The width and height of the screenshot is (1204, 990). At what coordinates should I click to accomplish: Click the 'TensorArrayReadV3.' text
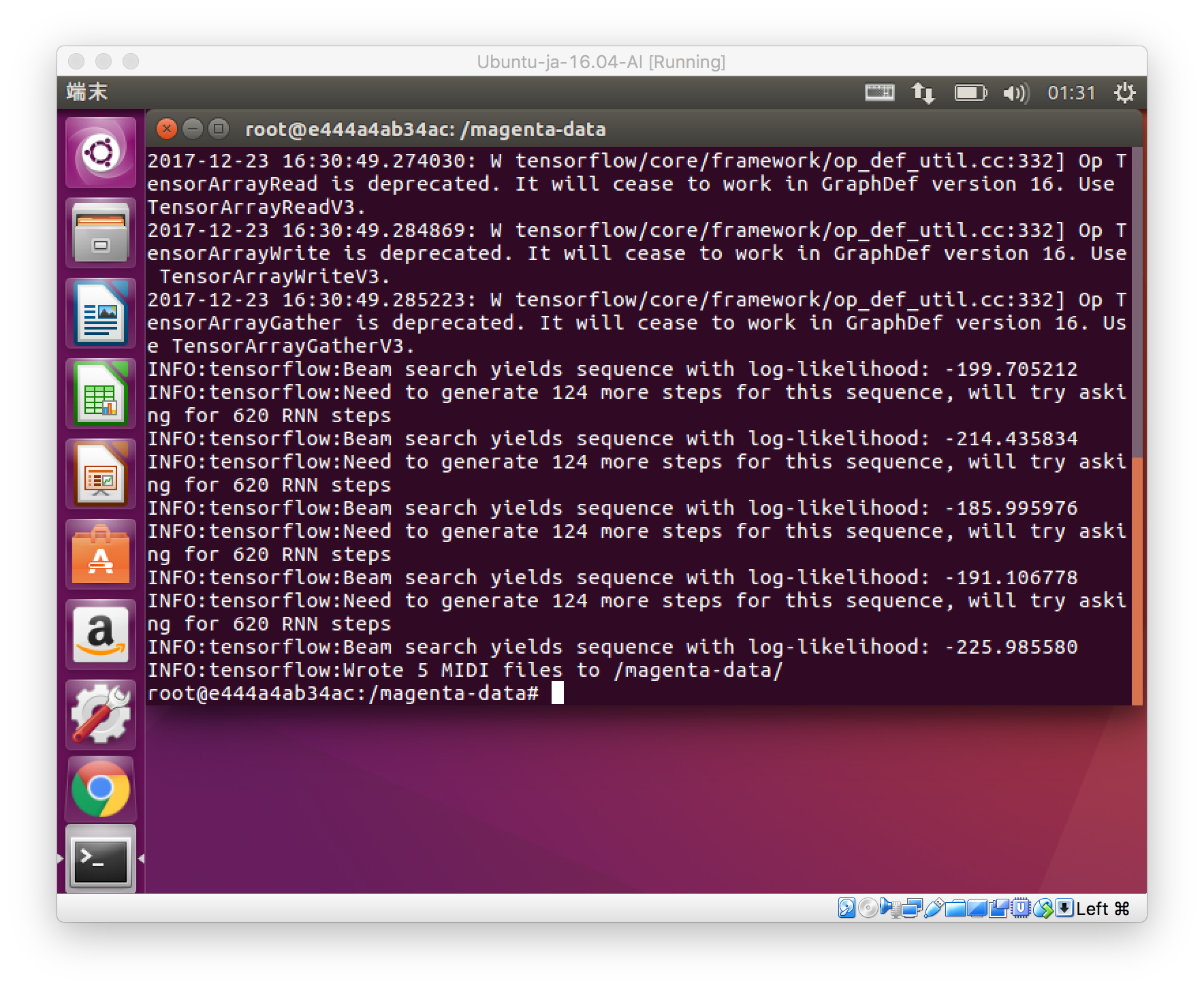[257, 207]
